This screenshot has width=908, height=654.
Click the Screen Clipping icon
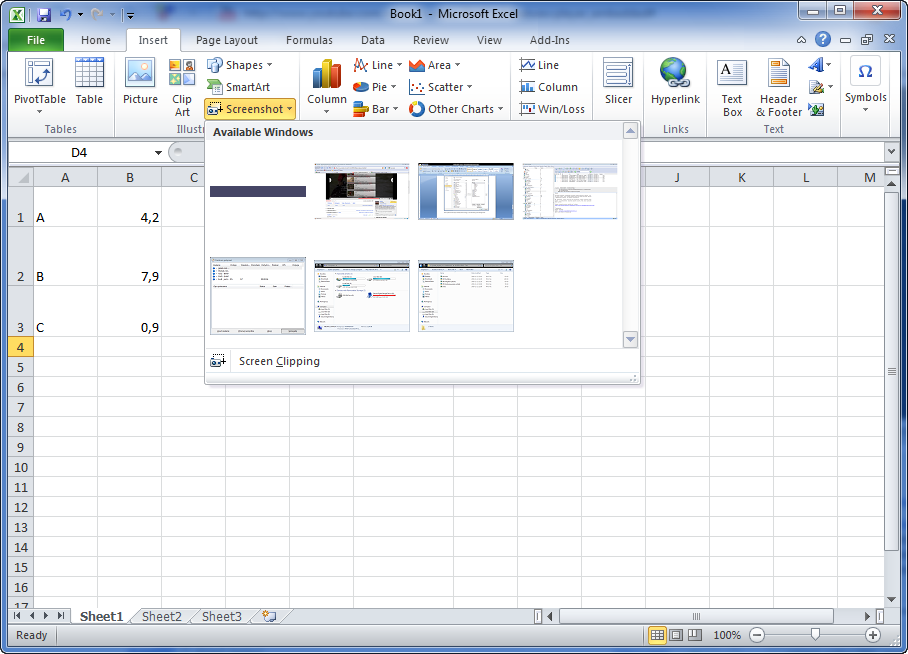[218, 361]
